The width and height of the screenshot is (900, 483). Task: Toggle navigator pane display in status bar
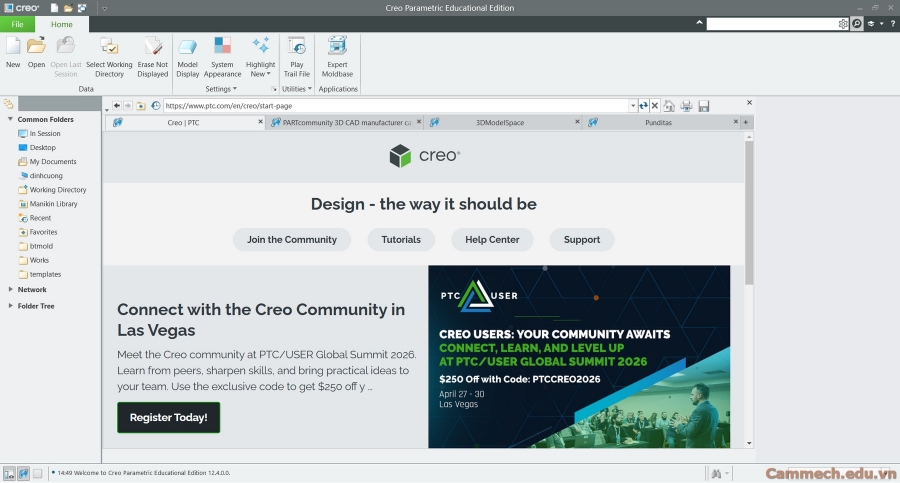tap(9, 474)
